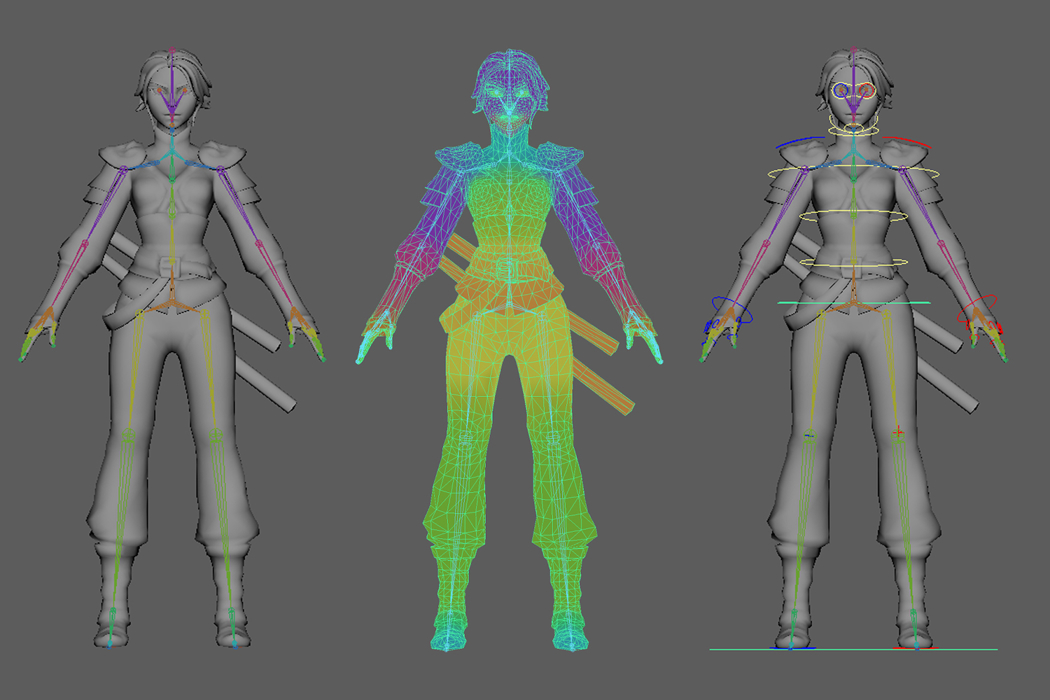Select the red shoulder control arc
1050x700 pixels.
pyautogui.click(x=907, y=142)
